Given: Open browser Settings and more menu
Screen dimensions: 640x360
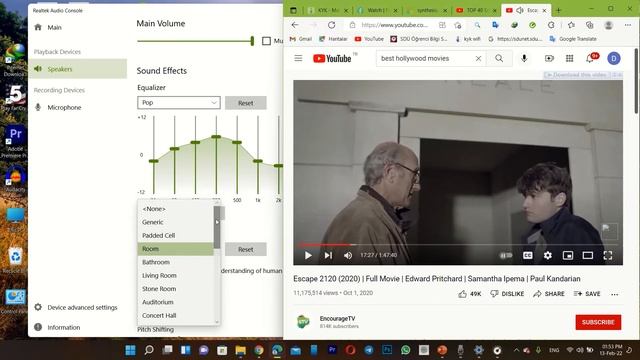Looking at the screenshot, I should (628, 25).
